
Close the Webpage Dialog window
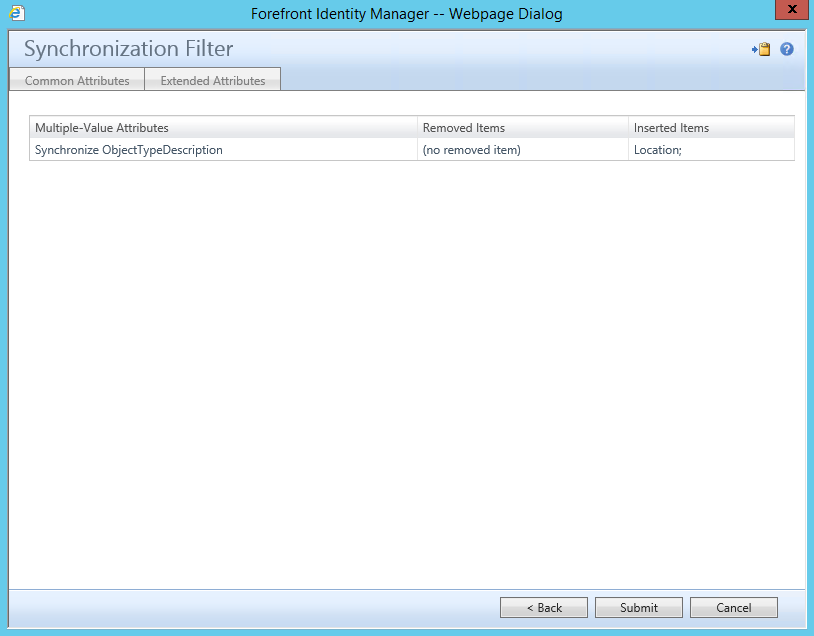792,9
